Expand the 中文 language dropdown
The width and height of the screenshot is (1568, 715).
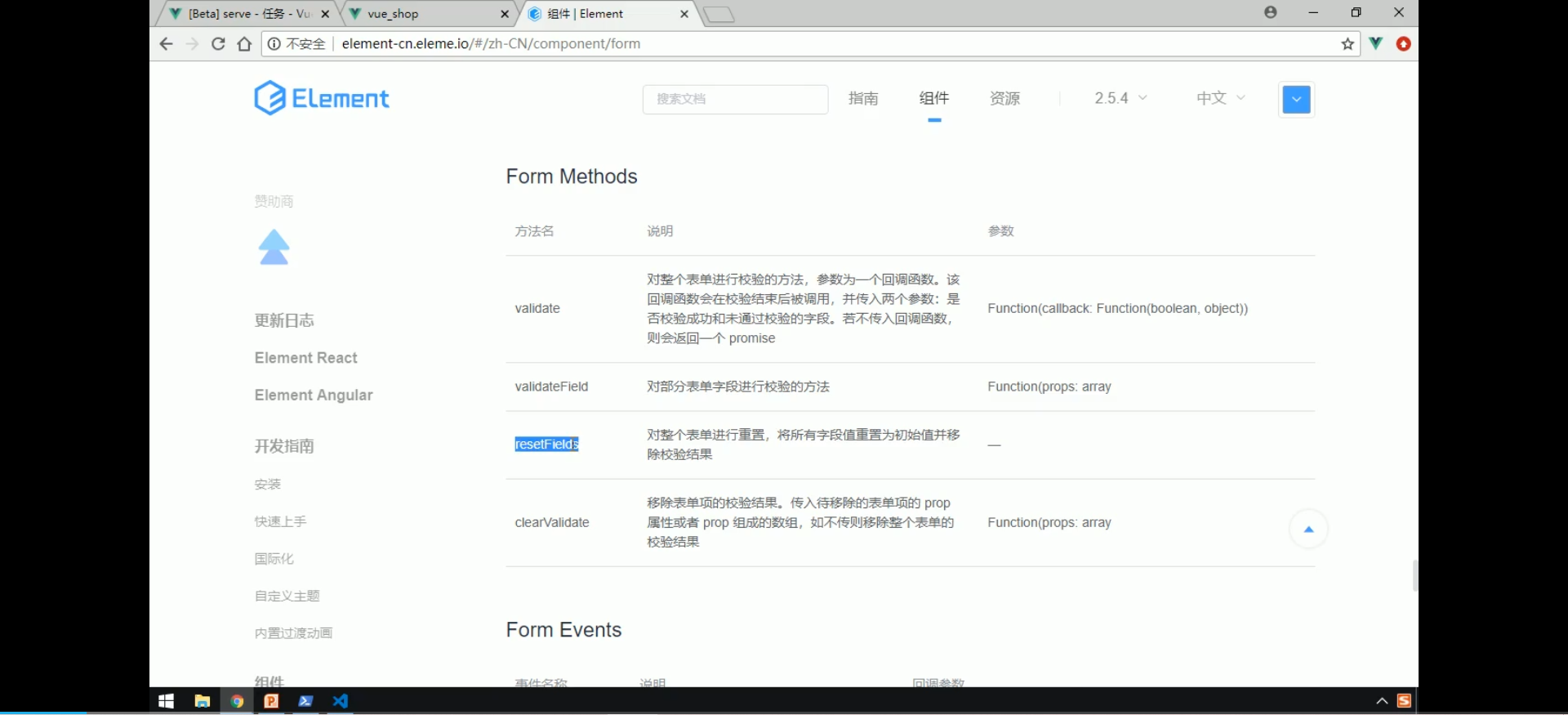tap(1221, 98)
